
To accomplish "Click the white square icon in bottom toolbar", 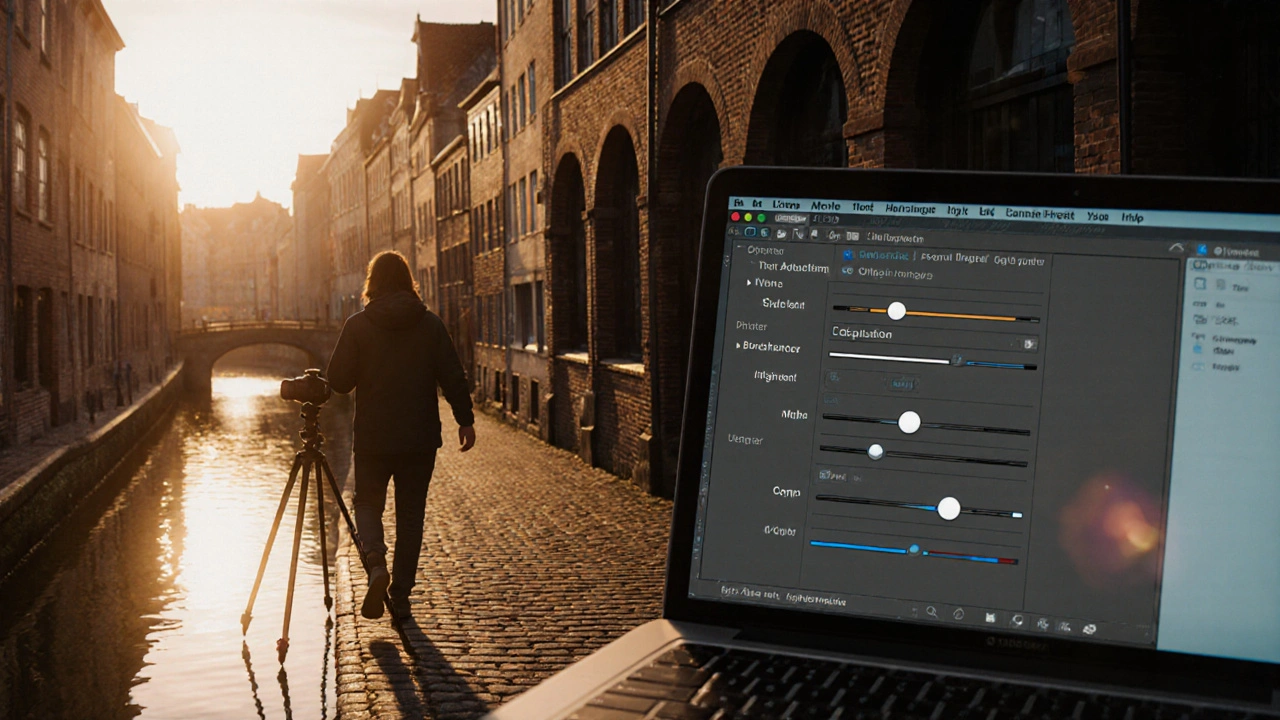I will click(x=990, y=618).
